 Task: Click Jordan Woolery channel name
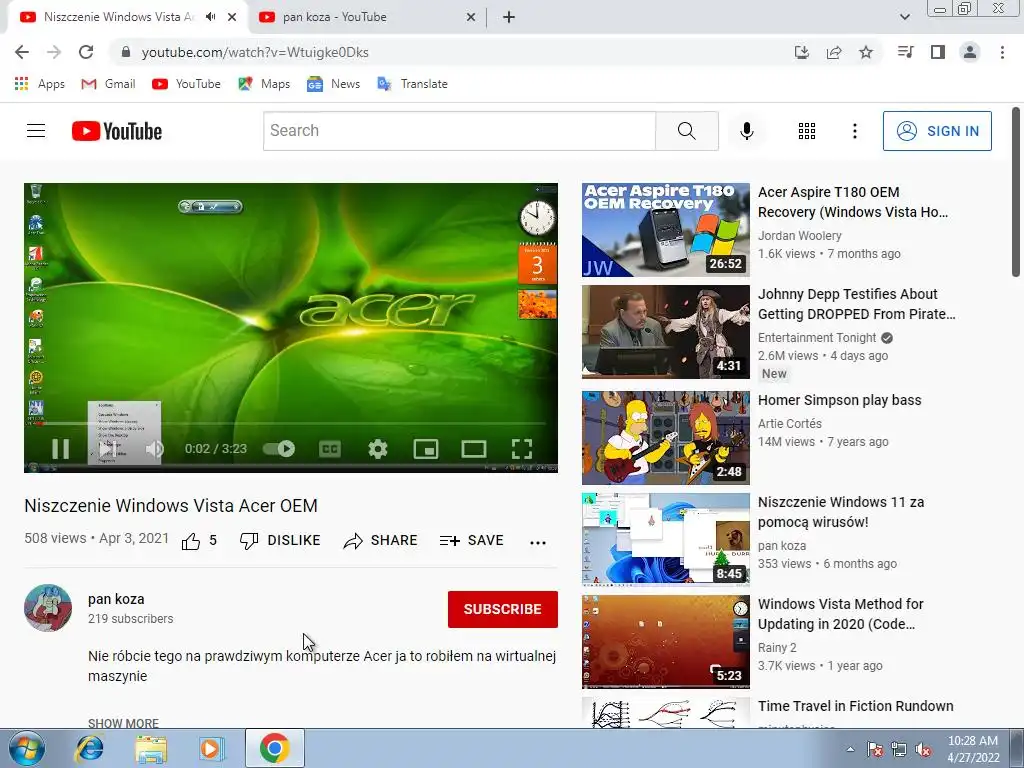click(799, 236)
